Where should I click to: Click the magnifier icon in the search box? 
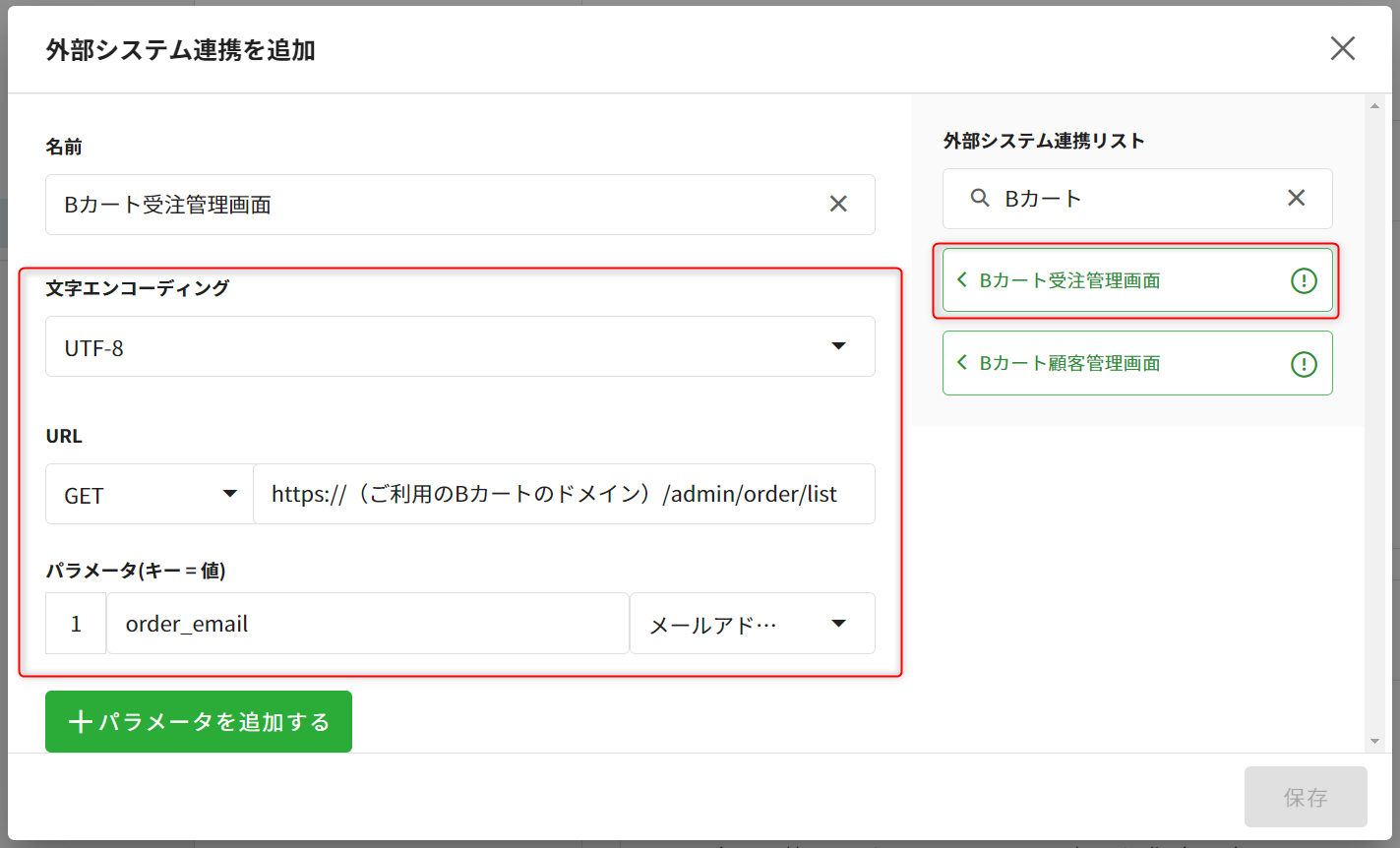tap(979, 198)
